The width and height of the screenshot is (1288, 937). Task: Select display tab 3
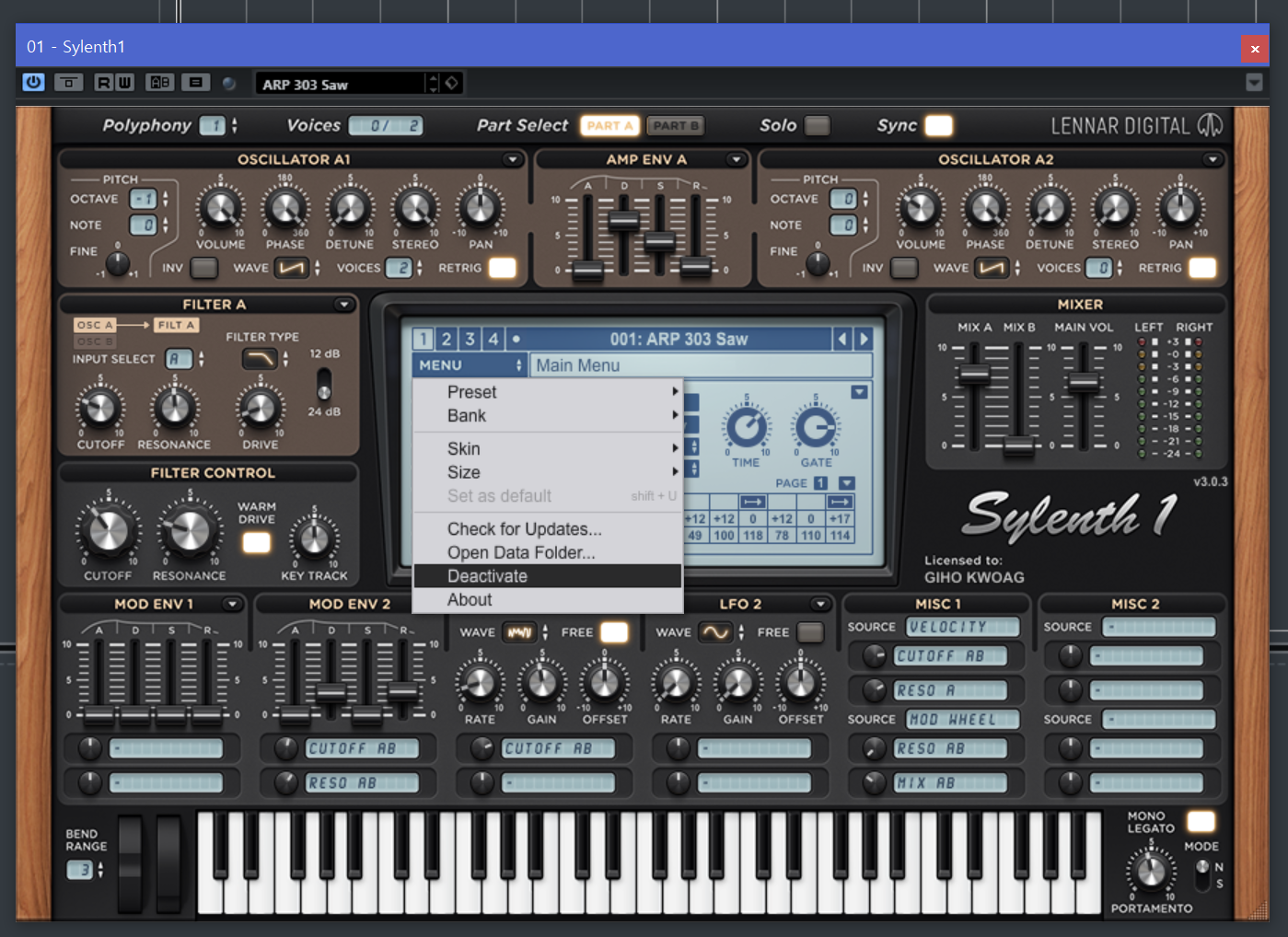pyautogui.click(x=470, y=339)
